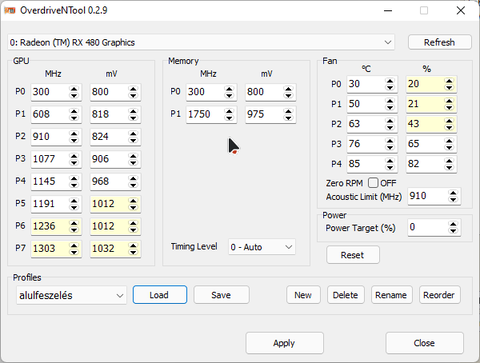Create a New profile
The image size is (480, 363).
pos(303,295)
